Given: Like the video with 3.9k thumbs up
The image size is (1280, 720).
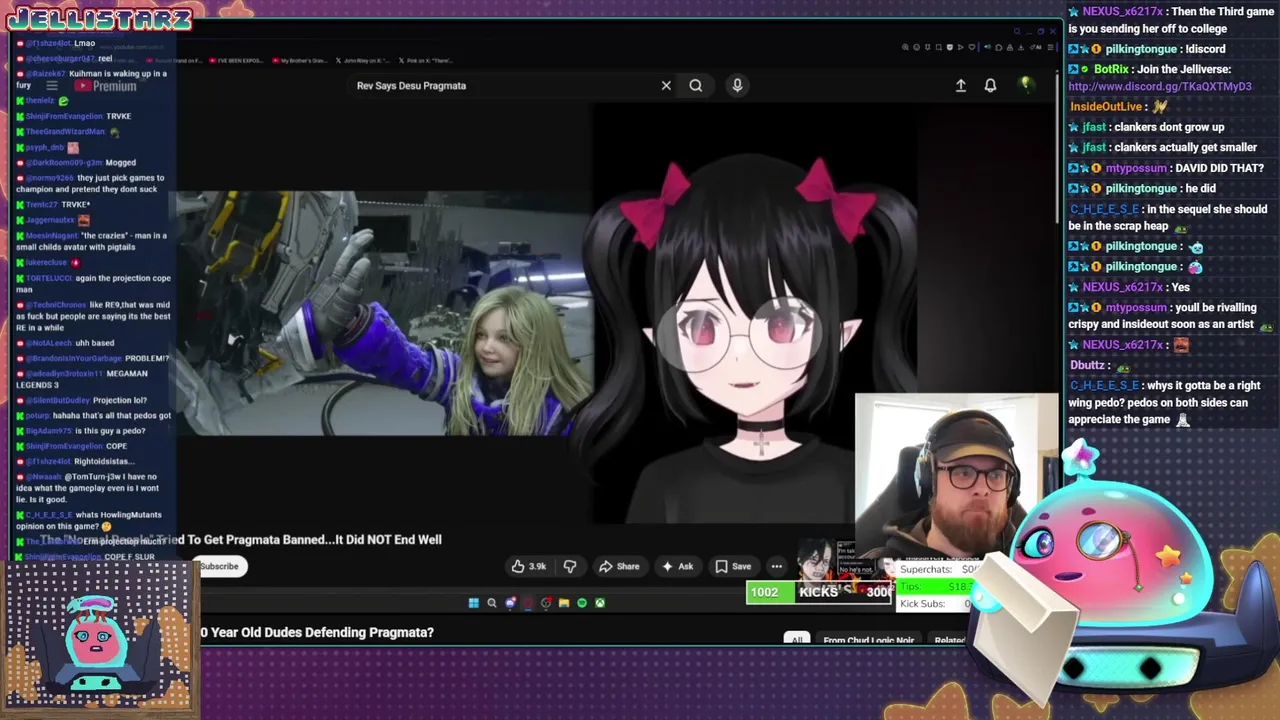Looking at the screenshot, I should 528,566.
